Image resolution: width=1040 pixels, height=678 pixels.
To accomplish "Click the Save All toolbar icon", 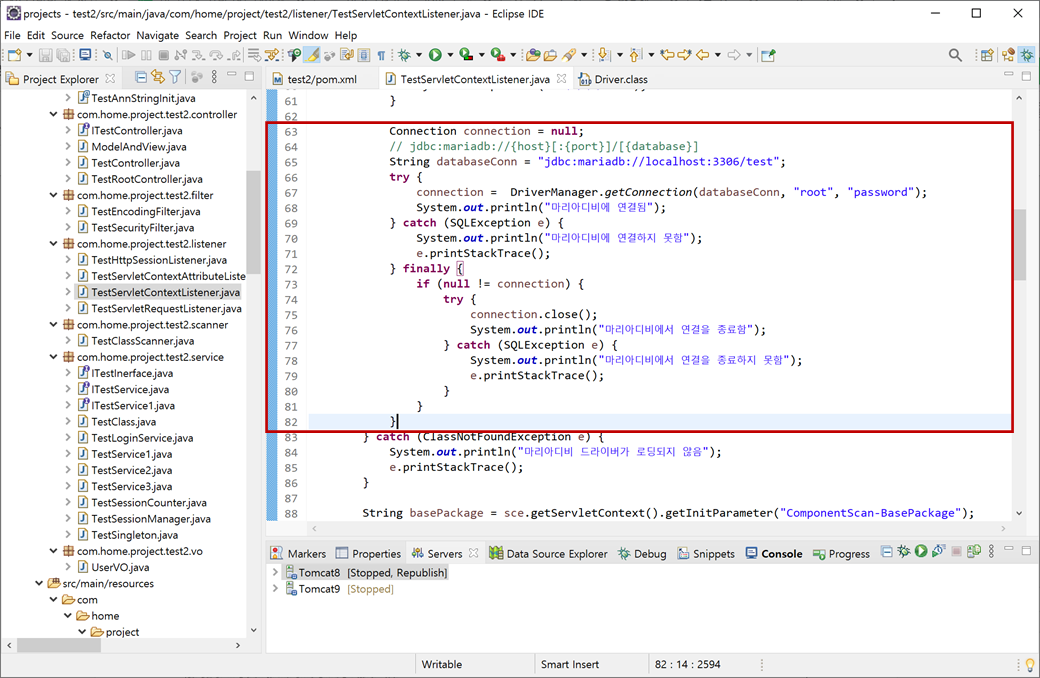I will tap(63, 55).
